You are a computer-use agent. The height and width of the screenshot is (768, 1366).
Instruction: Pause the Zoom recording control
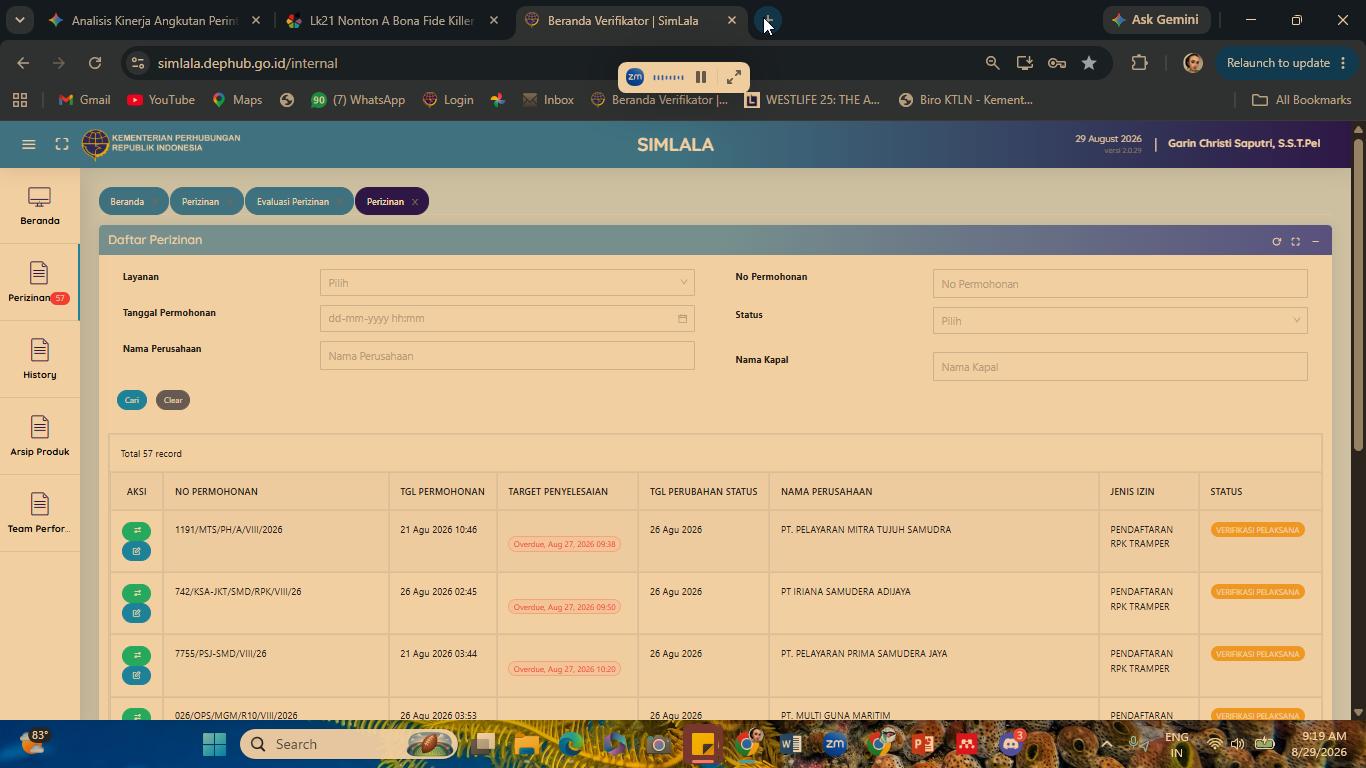click(x=701, y=77)
